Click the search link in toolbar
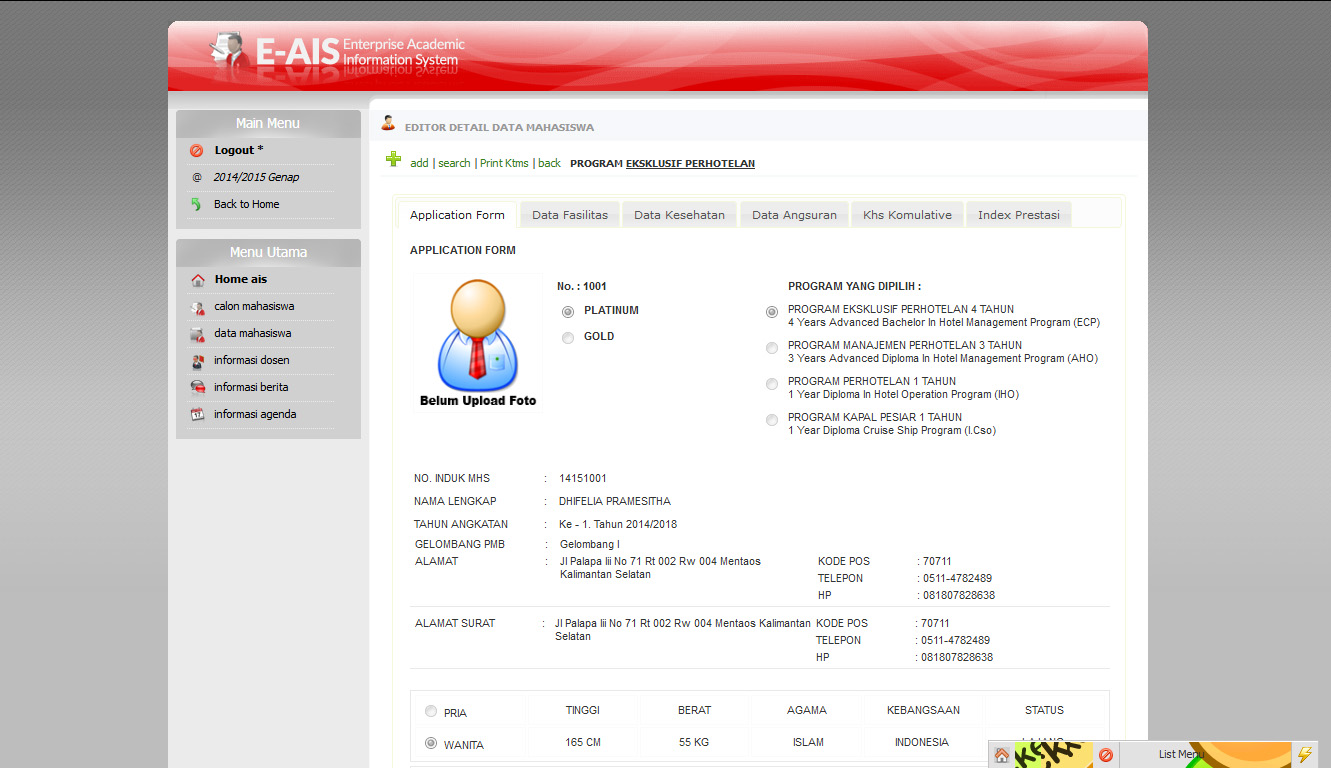This screenshot has height=768, width=1331. tap(454, 163)
